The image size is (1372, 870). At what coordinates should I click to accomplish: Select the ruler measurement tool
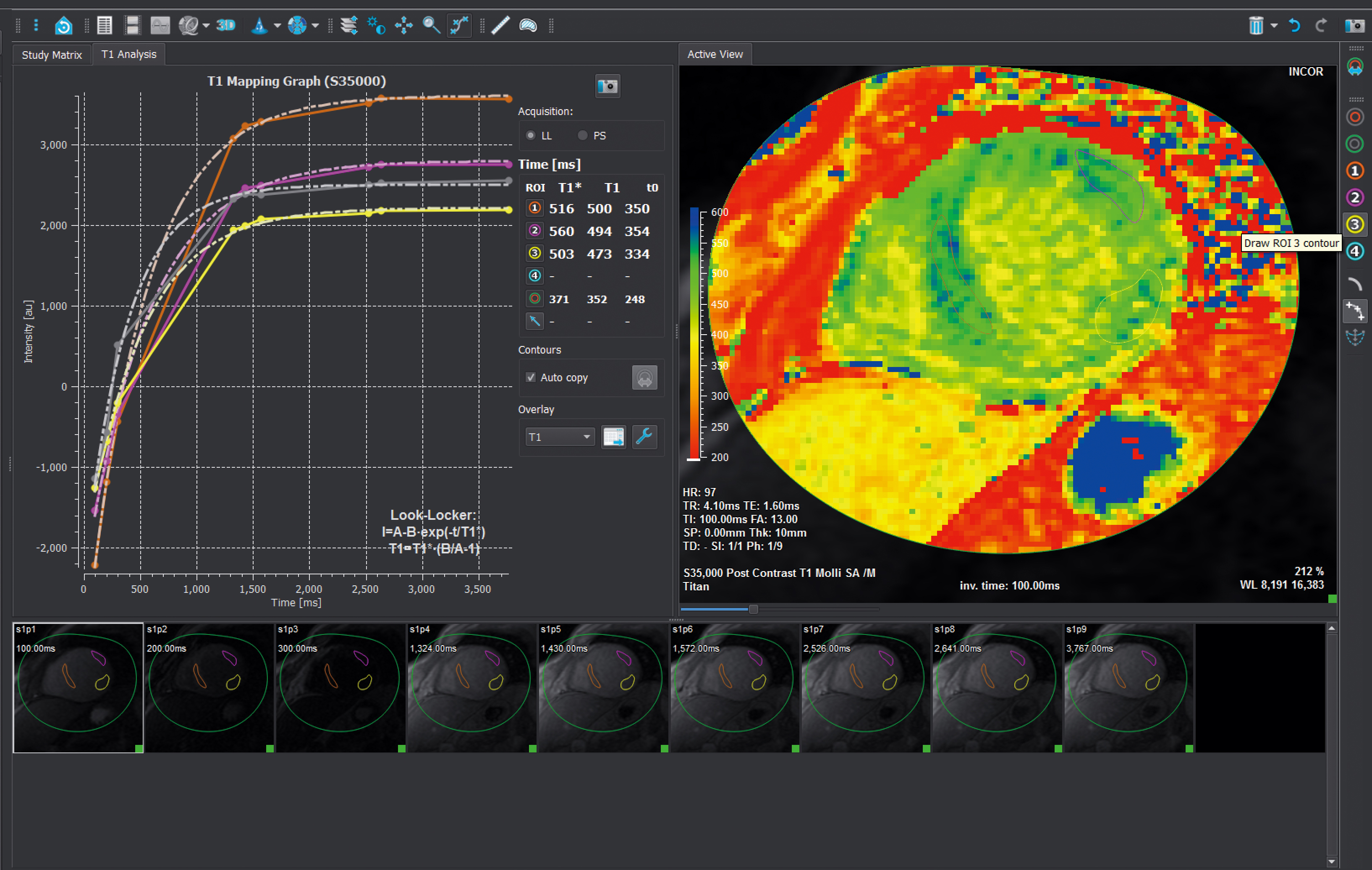[x=500, y=25]
